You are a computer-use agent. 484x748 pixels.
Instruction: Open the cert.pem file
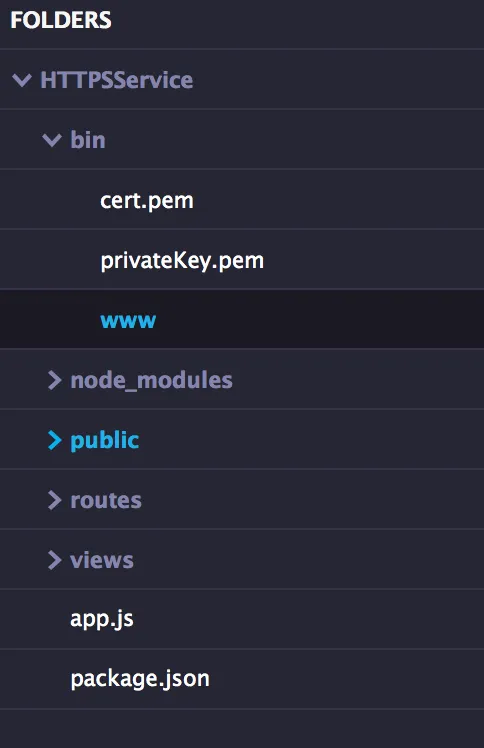click(147, 200)
